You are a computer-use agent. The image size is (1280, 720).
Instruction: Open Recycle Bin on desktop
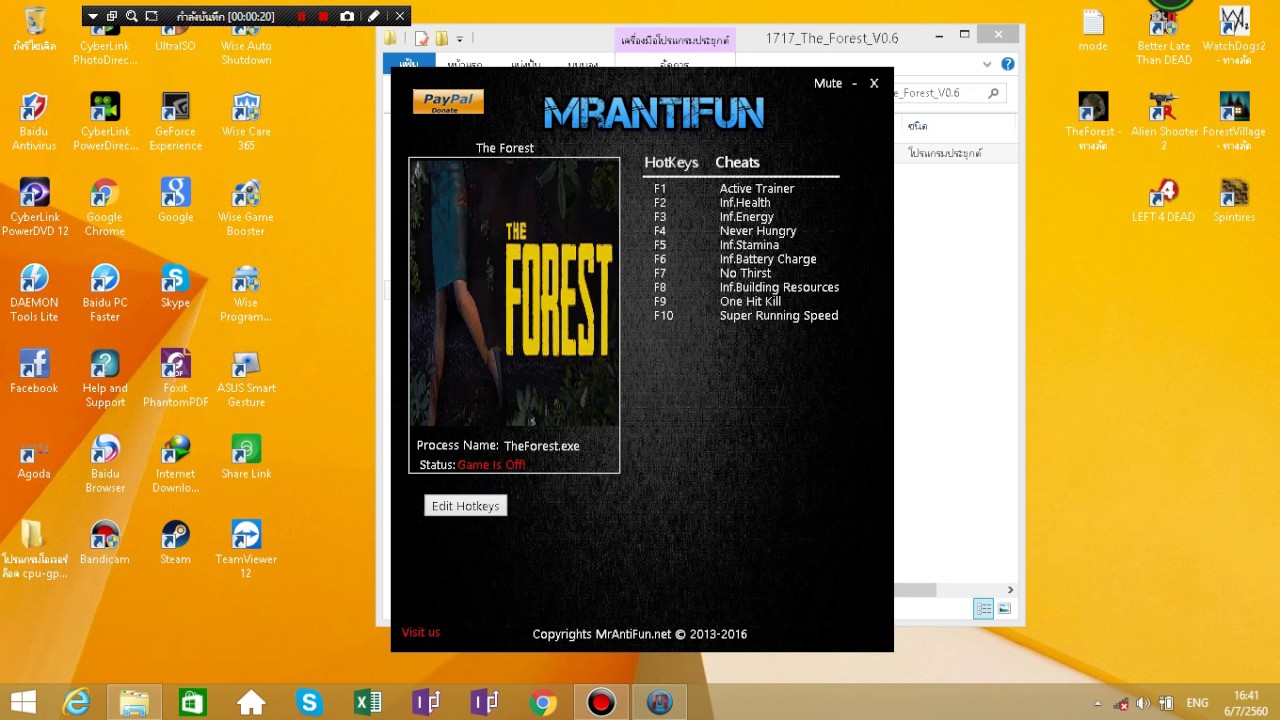34,30
